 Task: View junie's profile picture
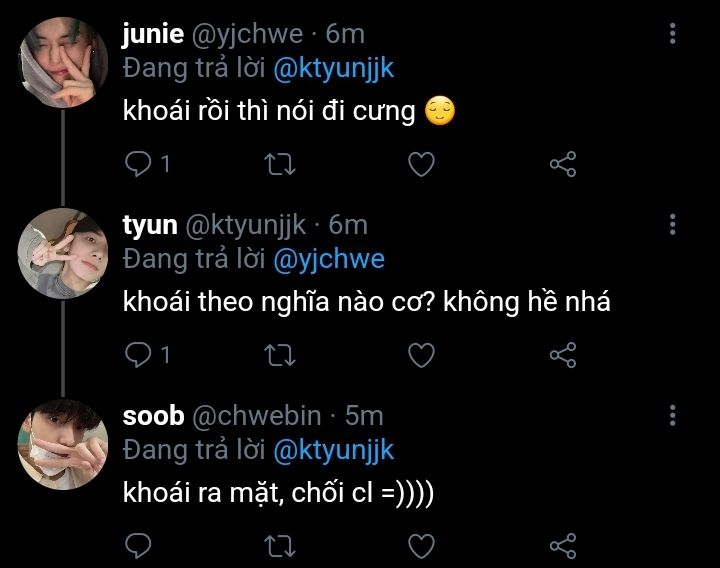tap(63, 62)
